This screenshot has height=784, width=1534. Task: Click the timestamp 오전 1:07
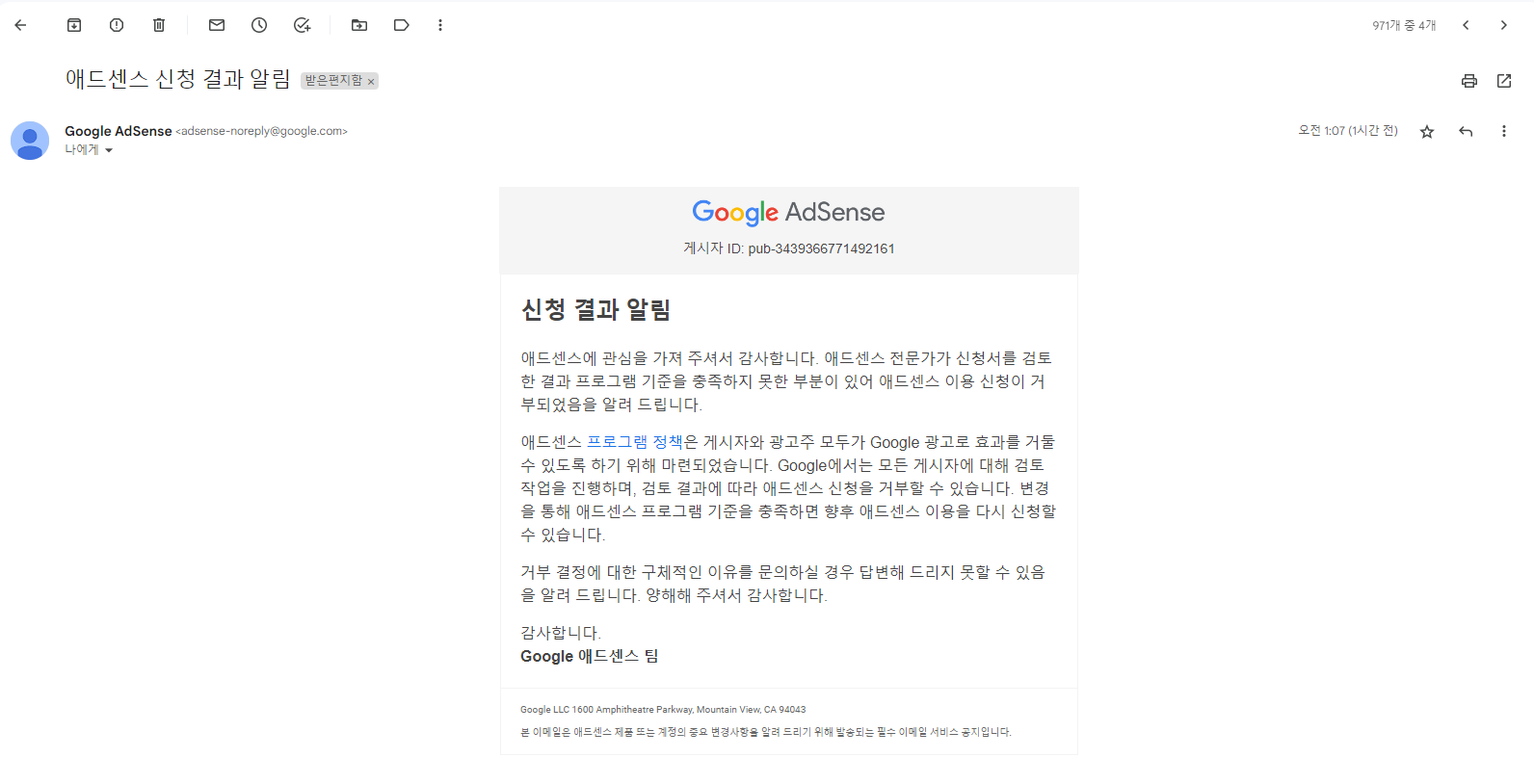(x=1347, y=131)
